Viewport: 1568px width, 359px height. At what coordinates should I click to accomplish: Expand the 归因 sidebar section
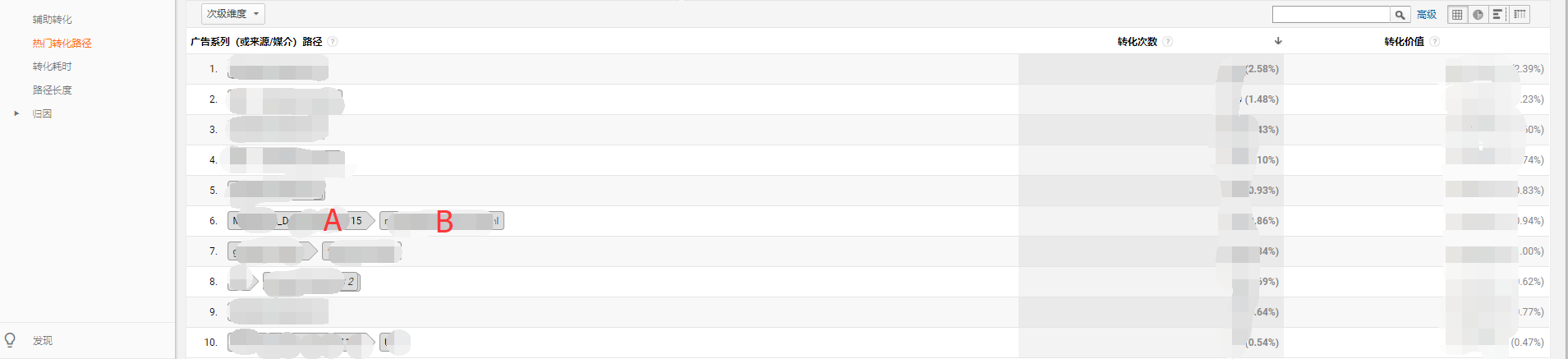16,113
